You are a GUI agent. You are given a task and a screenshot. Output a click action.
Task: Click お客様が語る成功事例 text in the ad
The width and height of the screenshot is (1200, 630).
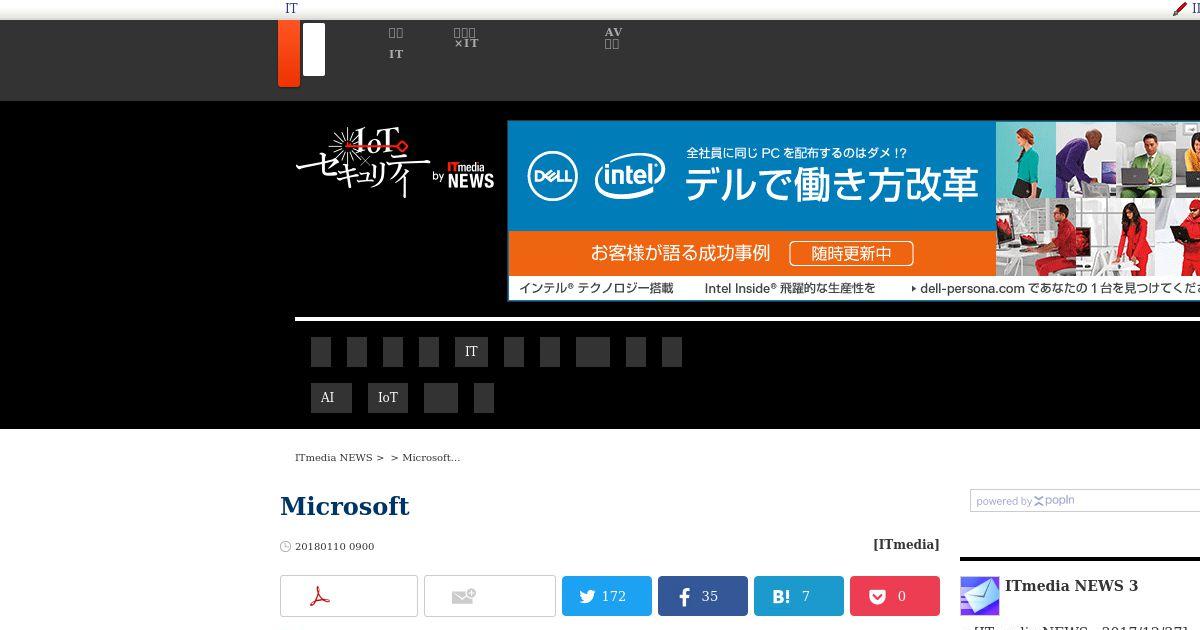click(x=680, y=253)
